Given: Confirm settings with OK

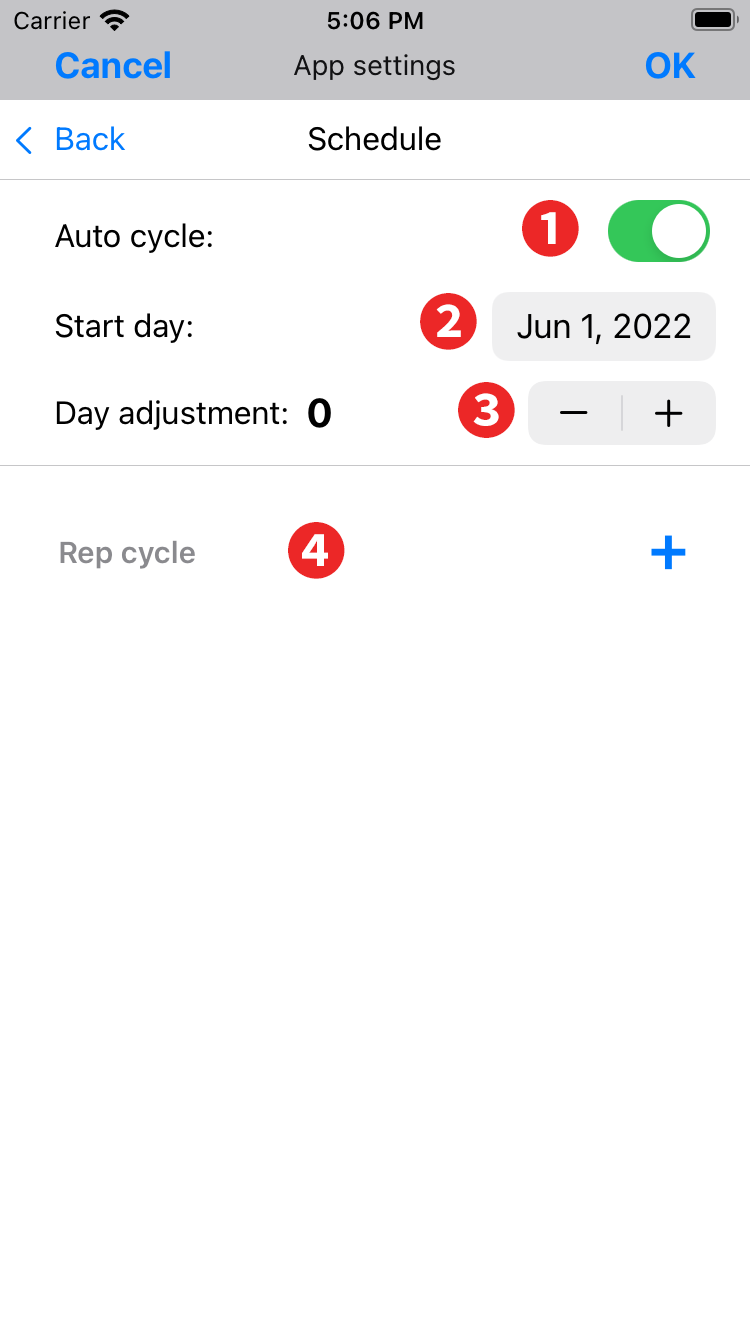Looking at the screenshot, I should 669,66.
